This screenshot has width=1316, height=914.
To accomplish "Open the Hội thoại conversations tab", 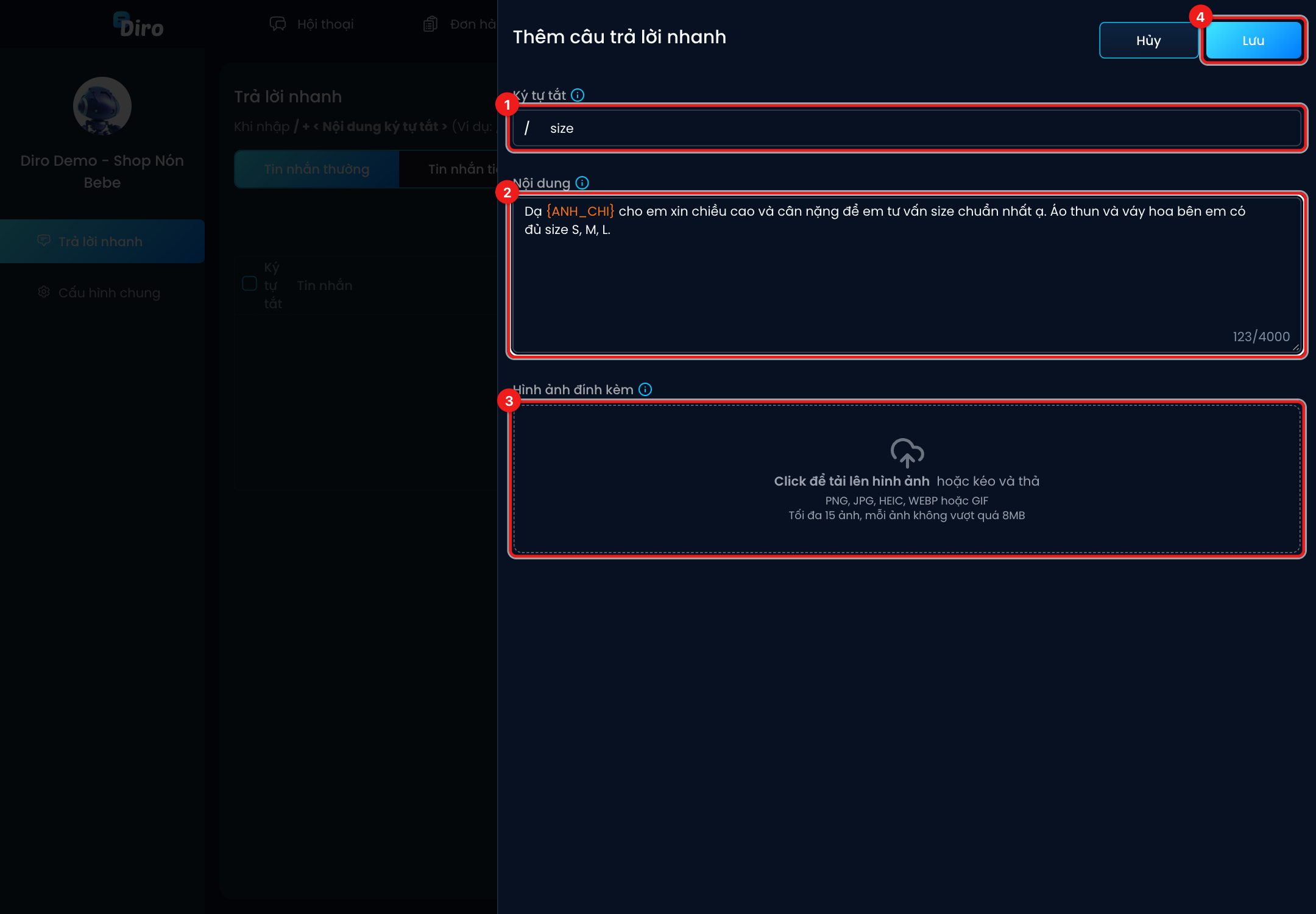I will pos(311,24).
